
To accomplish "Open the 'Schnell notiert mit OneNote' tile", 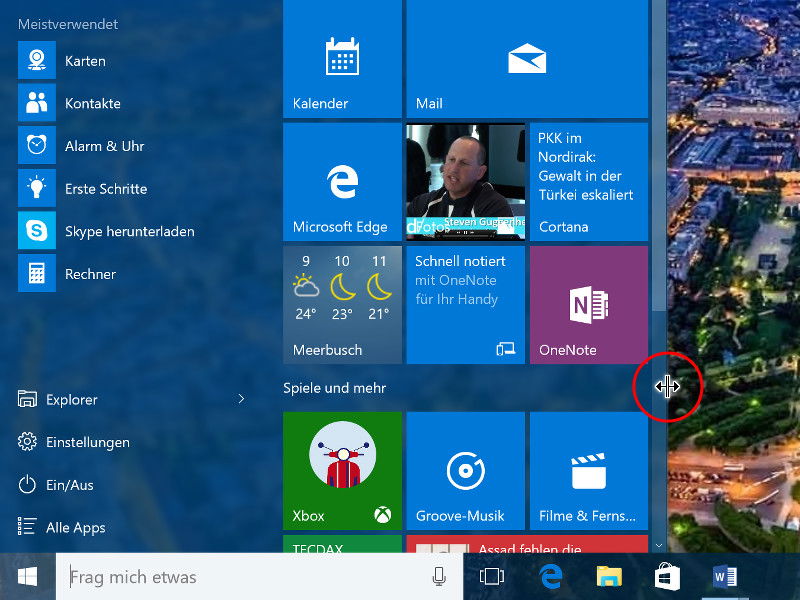I will 466,305.
